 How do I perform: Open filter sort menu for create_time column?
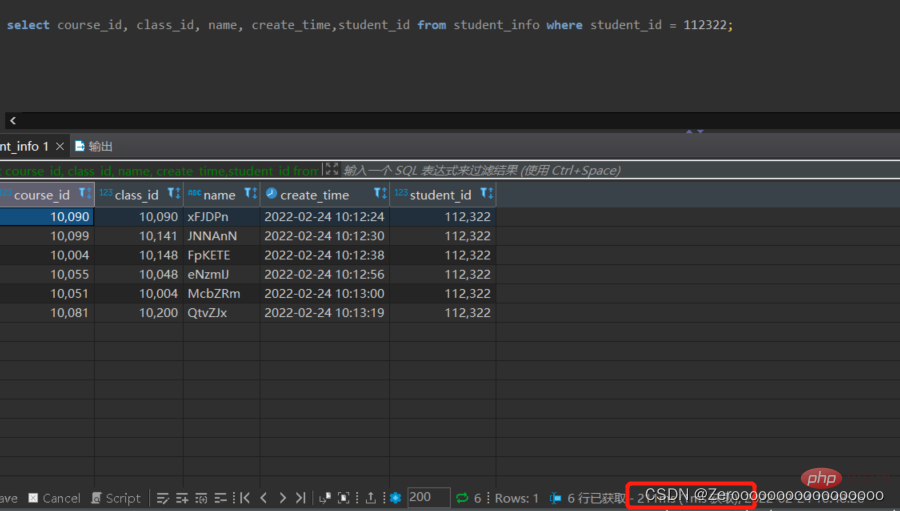tap(381, 193)
